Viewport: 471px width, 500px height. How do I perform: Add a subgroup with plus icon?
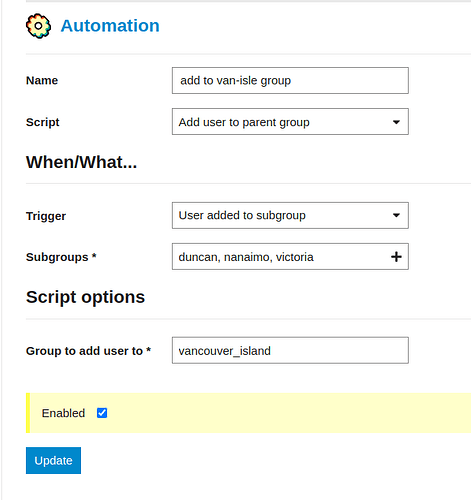[x=396, y=257]
